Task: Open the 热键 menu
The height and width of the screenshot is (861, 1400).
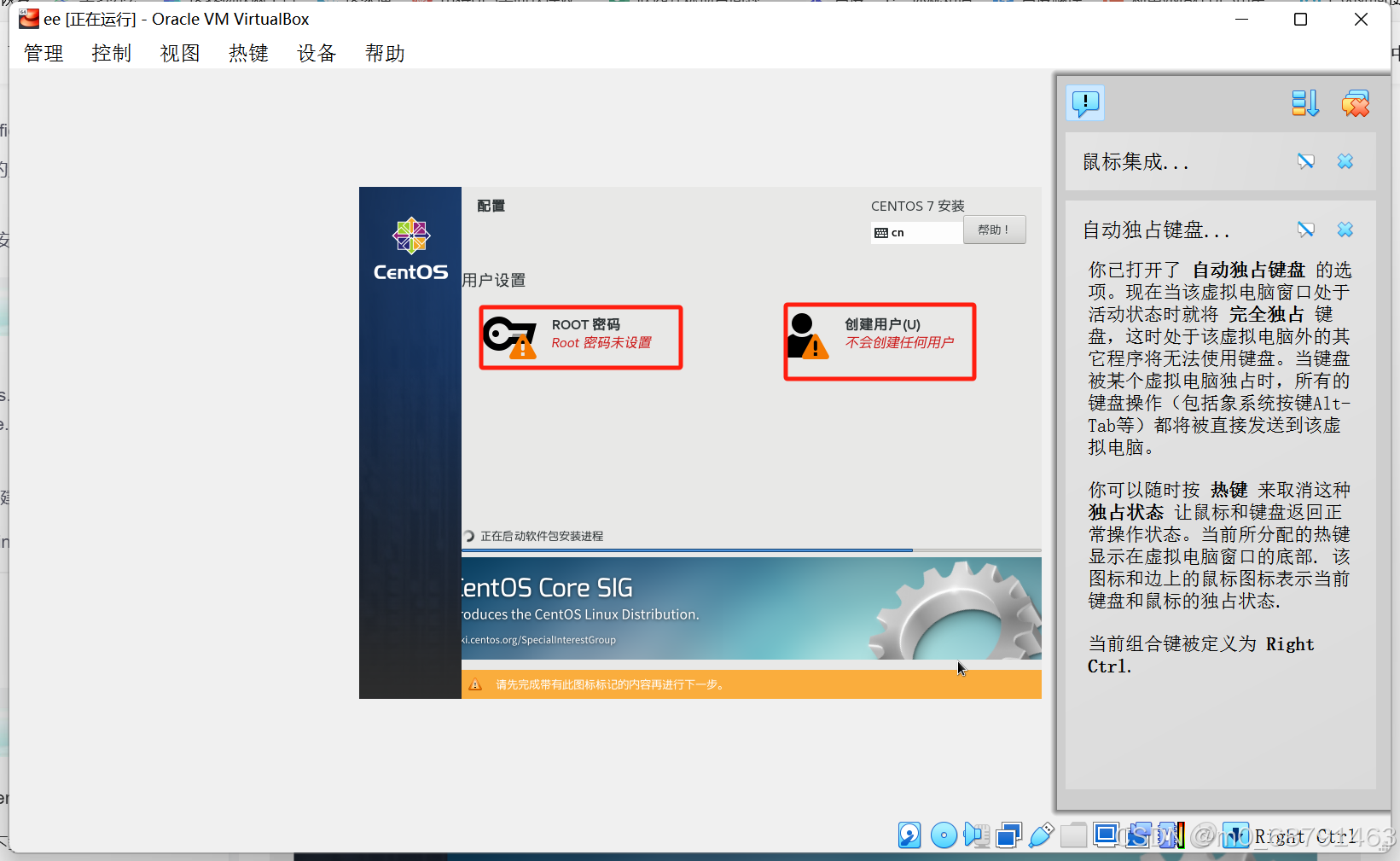Action: (x=248, y=53)
